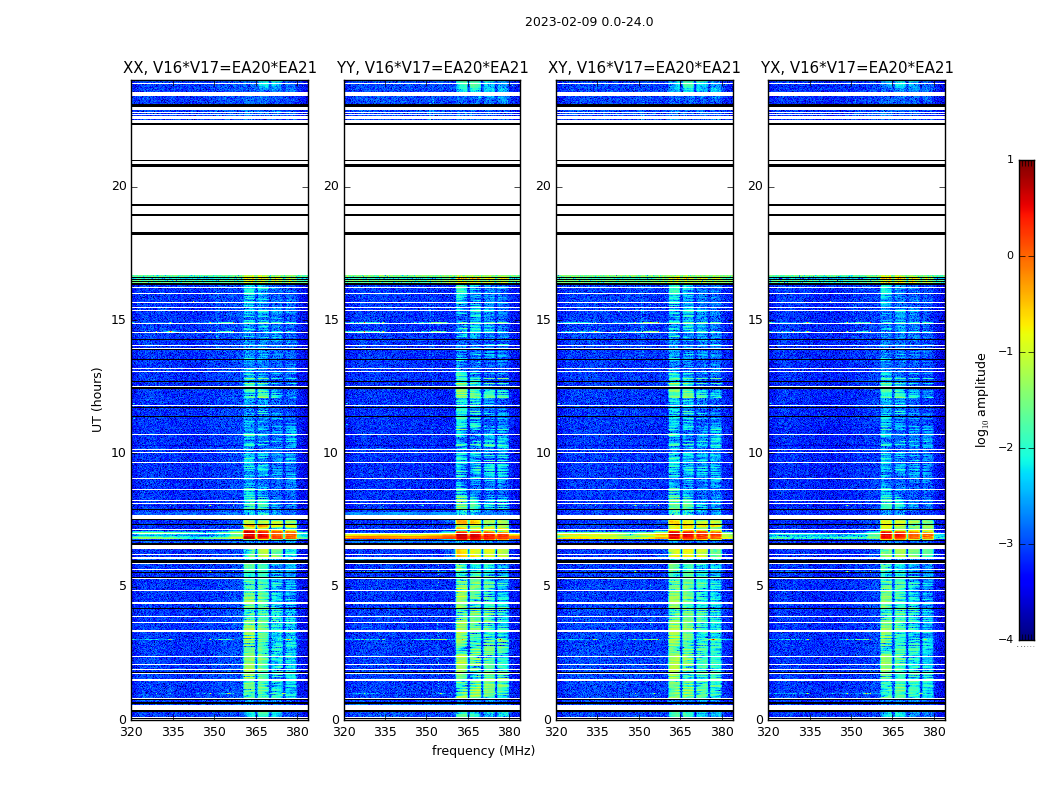The image size is (1050, 800).
Task: Click the 20 hour tick of XX panel
Action: tap(119, 186)
